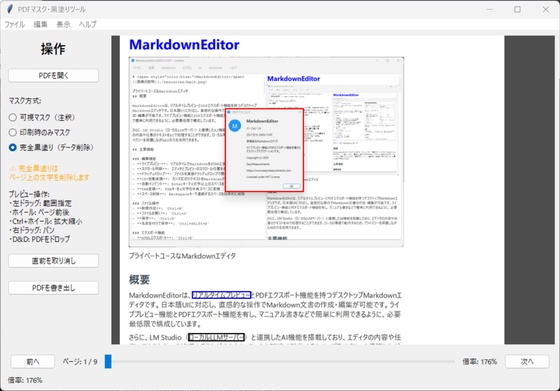Go to previous page with 前へ
Viewport: 560px width, 391px height.
pos(32,362)
